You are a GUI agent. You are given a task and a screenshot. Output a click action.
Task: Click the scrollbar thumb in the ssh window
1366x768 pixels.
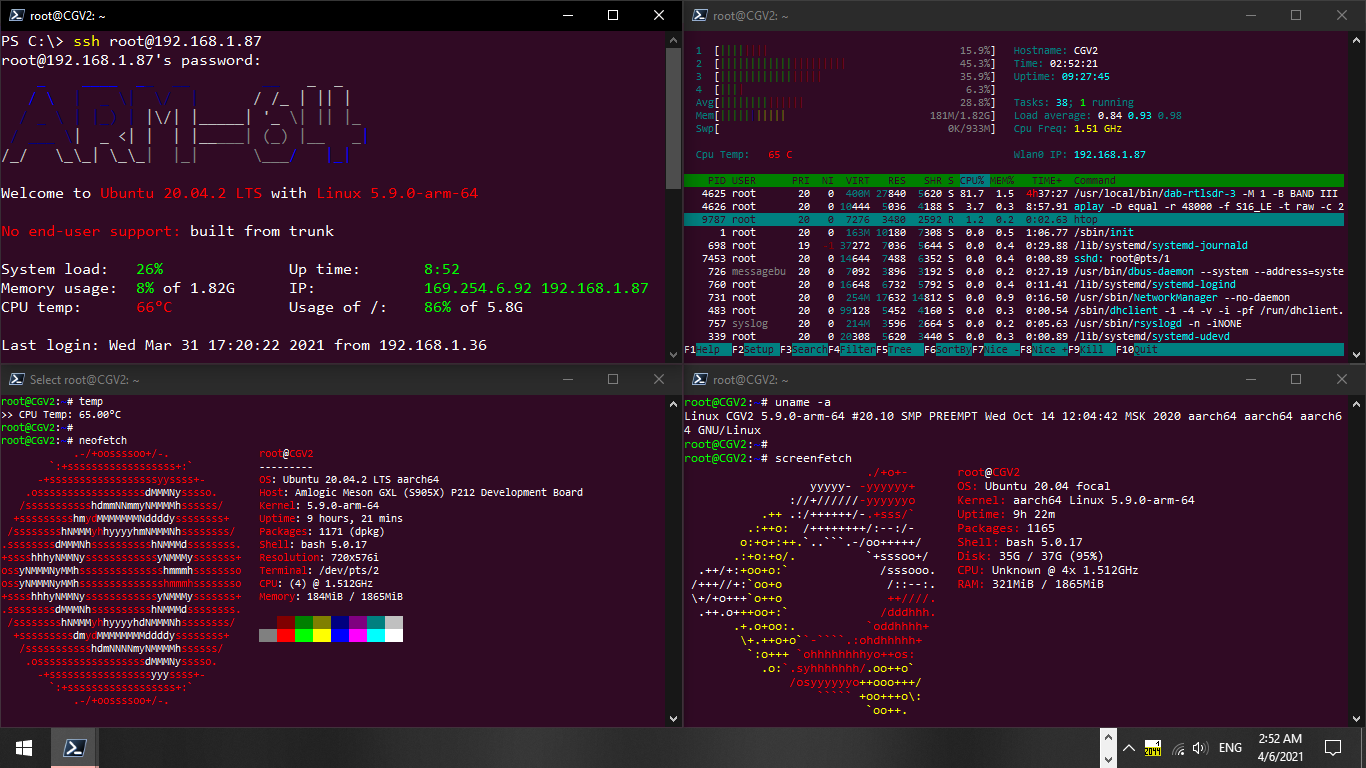[x=673, y=120]
